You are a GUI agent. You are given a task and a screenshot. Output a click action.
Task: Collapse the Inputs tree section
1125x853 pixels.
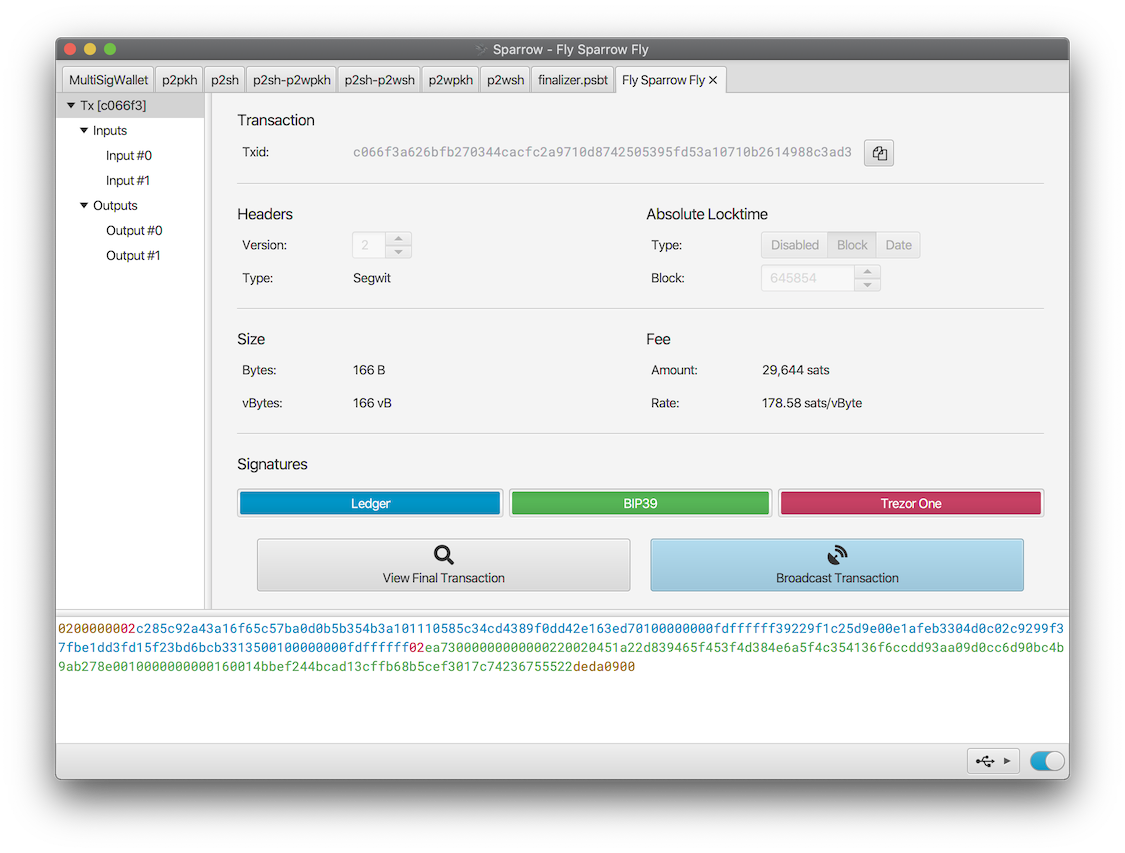(x=84, y=131)
